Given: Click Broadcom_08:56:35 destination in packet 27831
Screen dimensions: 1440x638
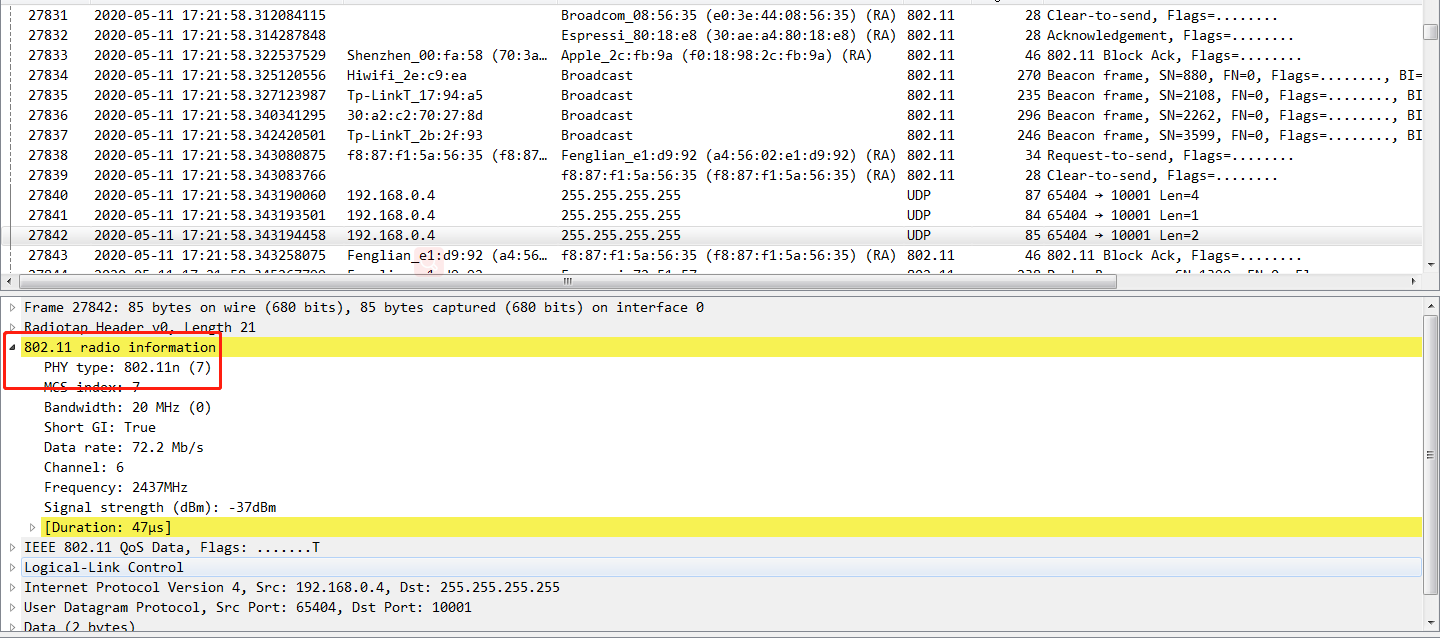Looking at the screenshot, I should [x=728, y=15].
